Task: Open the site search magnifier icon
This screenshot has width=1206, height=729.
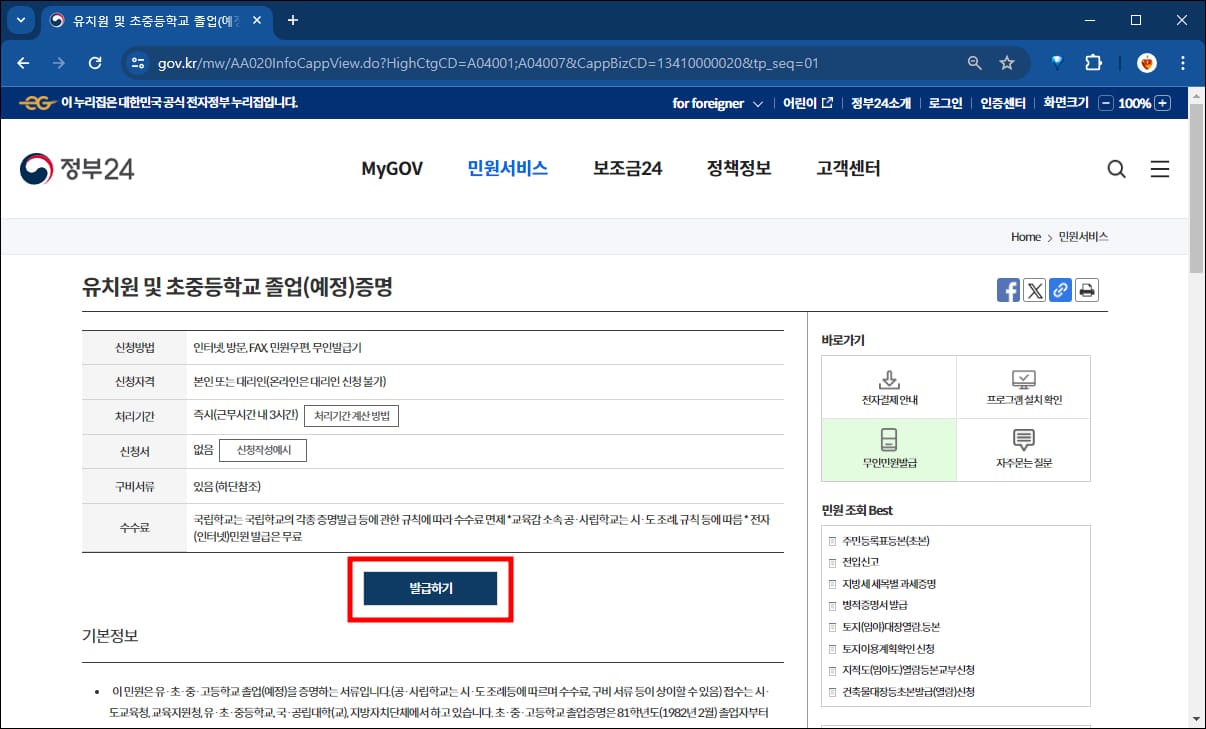Action: coord(1116,169)
